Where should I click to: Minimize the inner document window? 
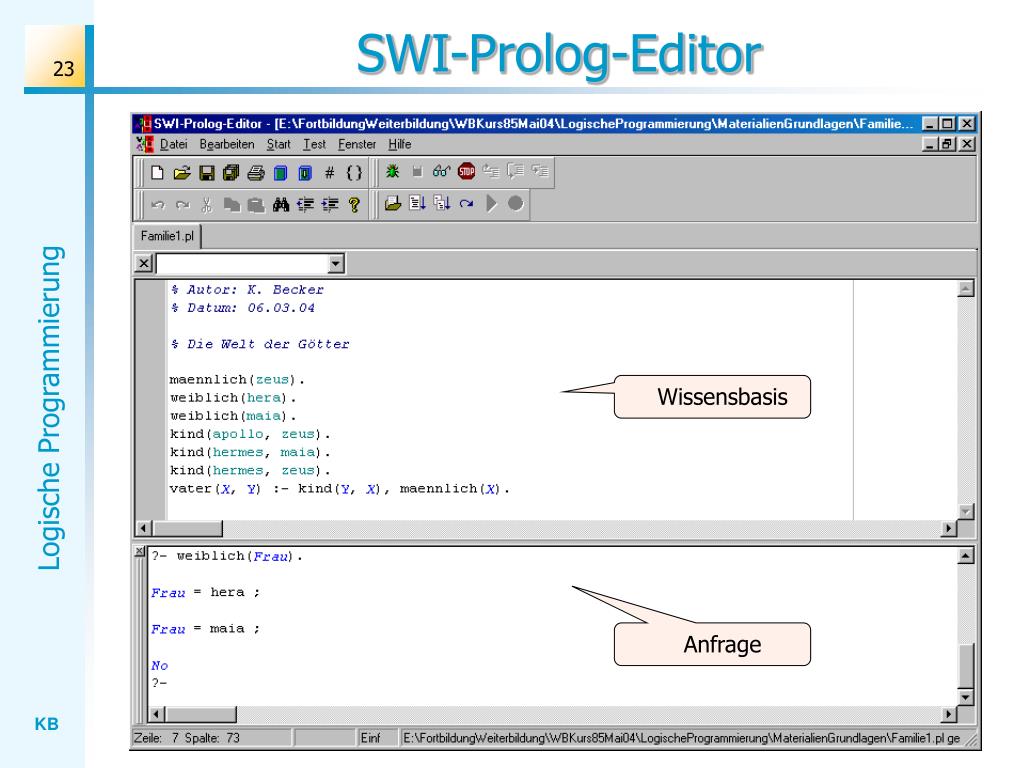point(931,144)
